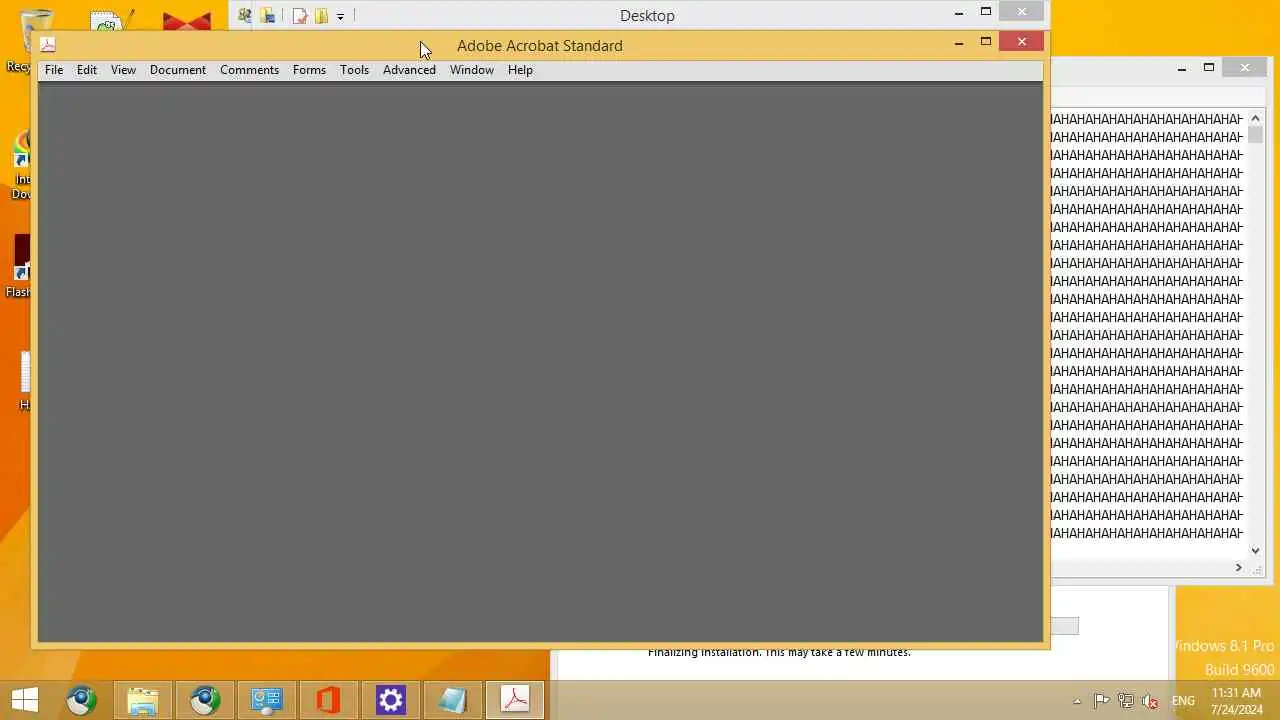The width and height of the screenshot is (1280, 720).
Task: Open the second globe browser taskbar icon
Action: pyautogui.click(x=205, y=700)
